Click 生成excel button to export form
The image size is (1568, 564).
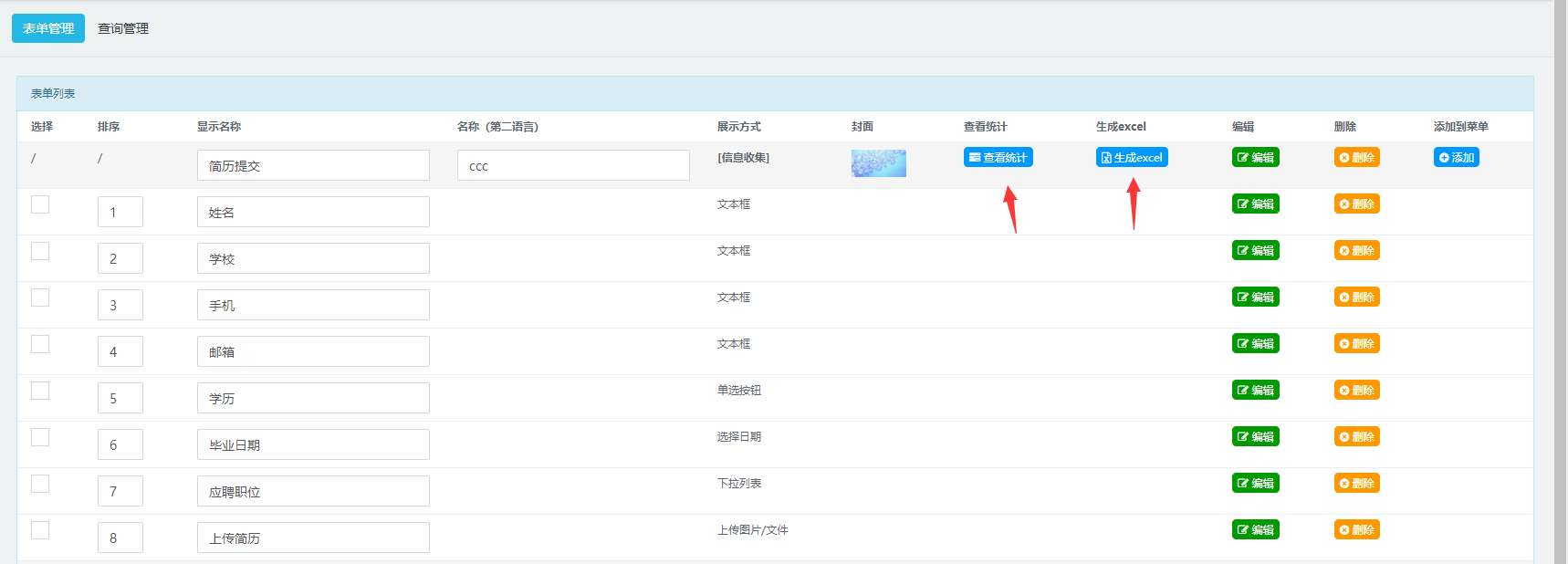point(1132,158)
